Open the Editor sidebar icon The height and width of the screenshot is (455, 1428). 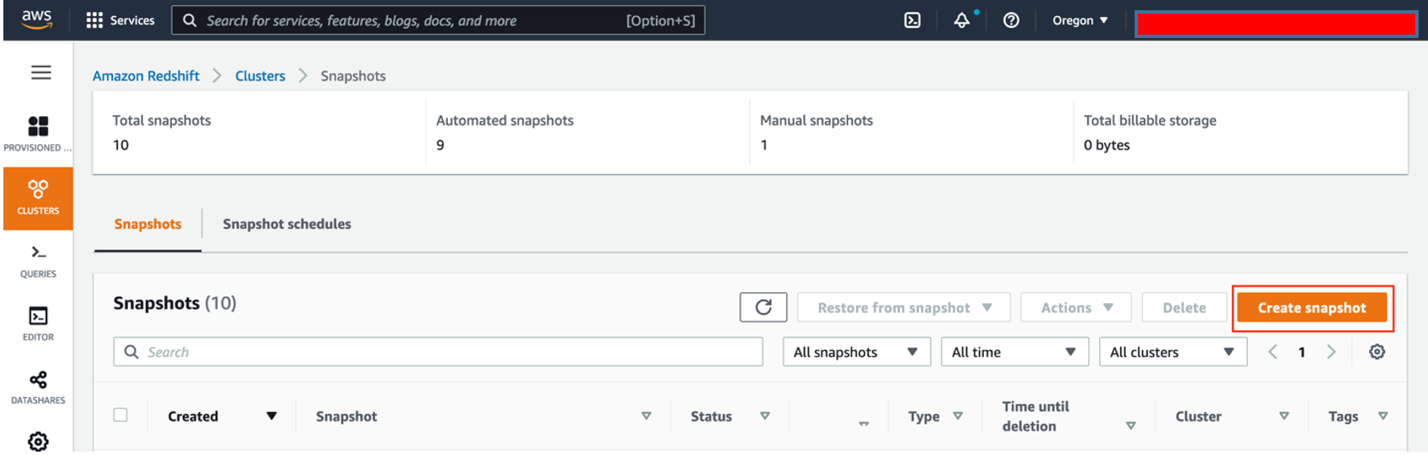point(38,324)
